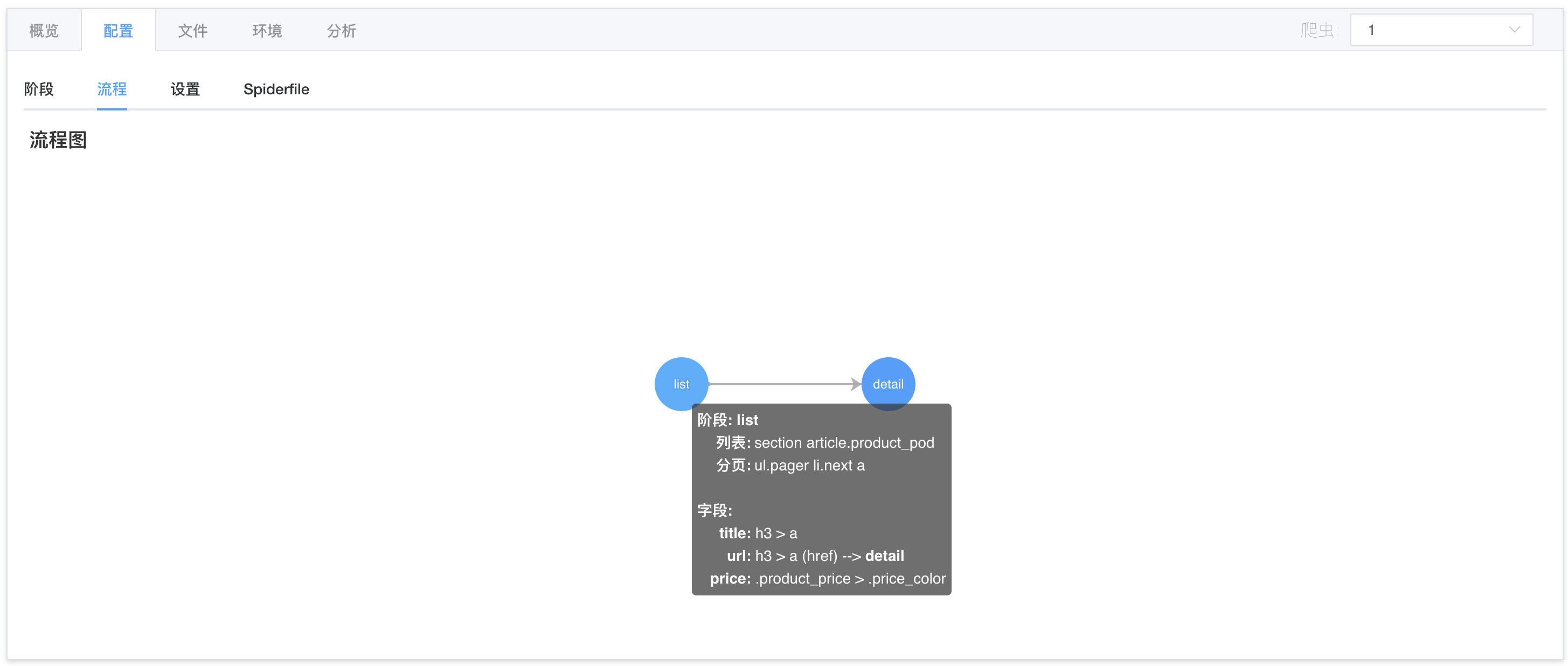This screenshot has height=666, width=1568.
Task: Switch to the 概览 tab
Action: click(43, 30)
